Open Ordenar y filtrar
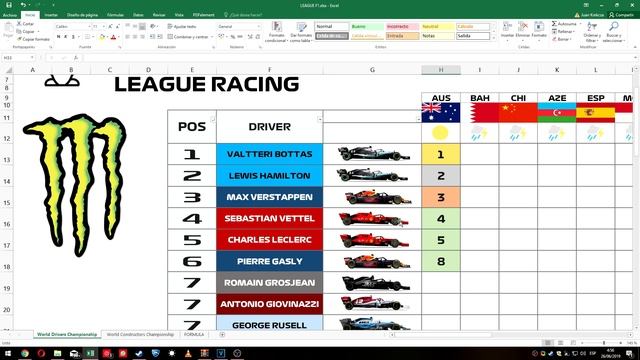The width and height of the screenshot is (640, 360). 591,32
